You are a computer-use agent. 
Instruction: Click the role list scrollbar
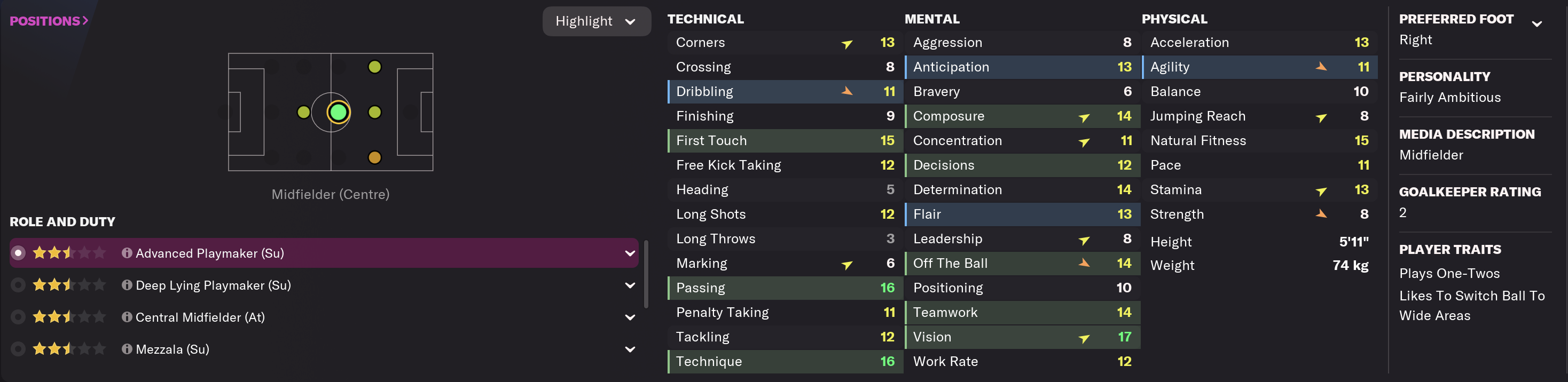[646, 274]
